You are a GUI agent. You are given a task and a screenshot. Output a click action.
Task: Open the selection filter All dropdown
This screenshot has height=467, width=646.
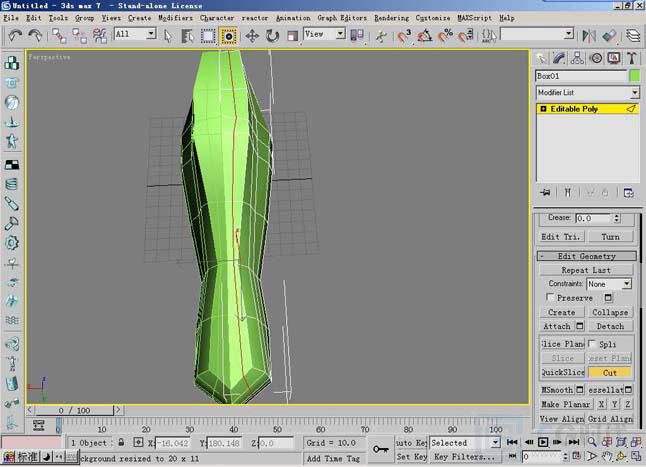[x=135, y=34]
